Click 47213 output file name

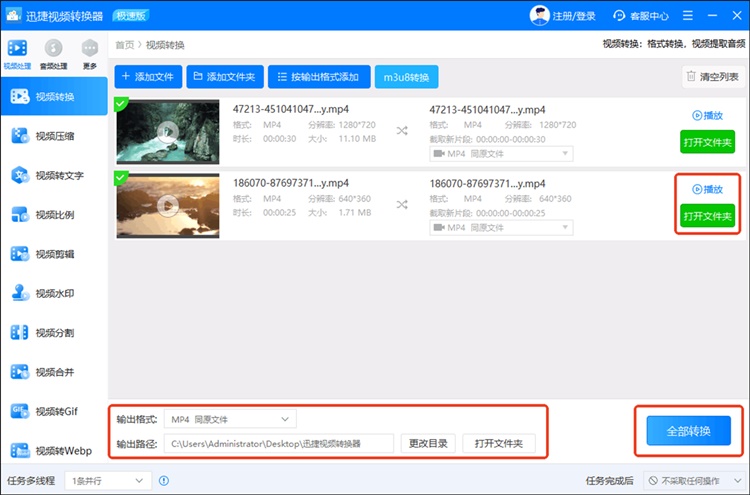tap(487, 110)
